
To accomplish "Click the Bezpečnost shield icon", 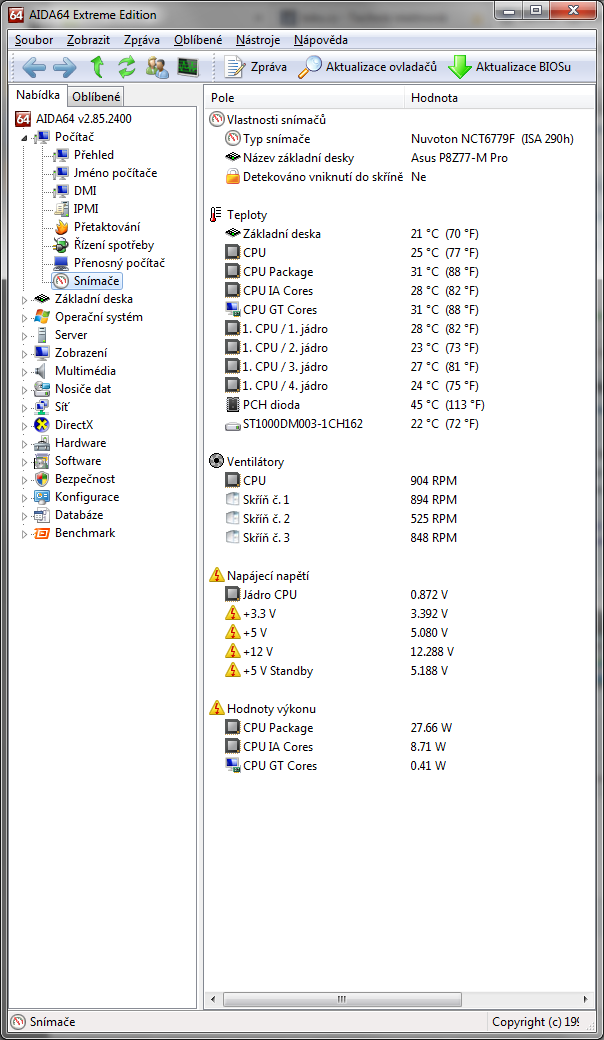I will click(42, 479).
